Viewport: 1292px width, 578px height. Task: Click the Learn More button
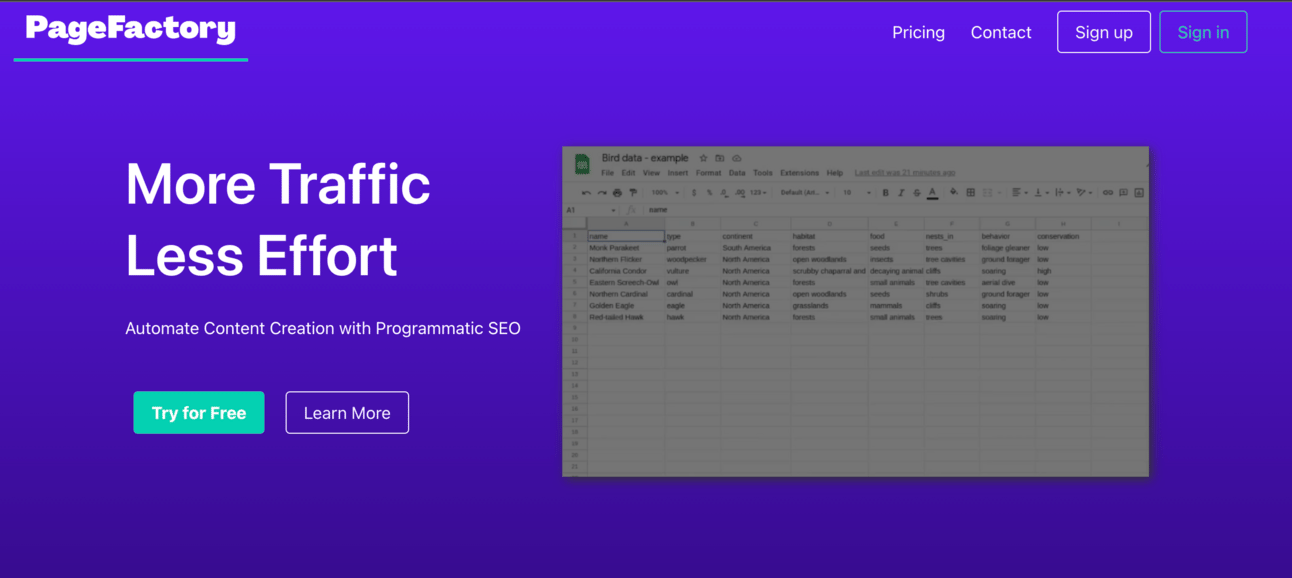tap(347, 413)
